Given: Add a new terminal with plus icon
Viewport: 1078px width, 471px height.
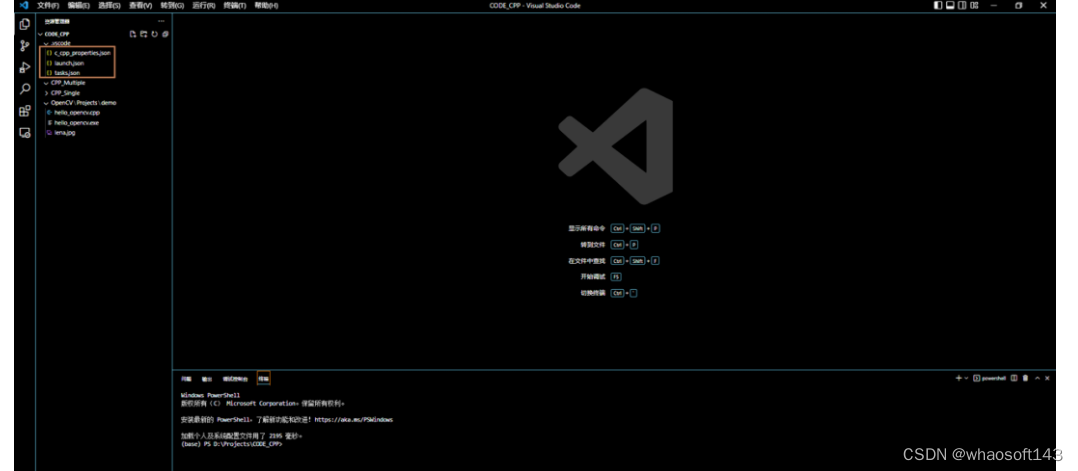Looking at the screenshot, I should coord(958,378).
